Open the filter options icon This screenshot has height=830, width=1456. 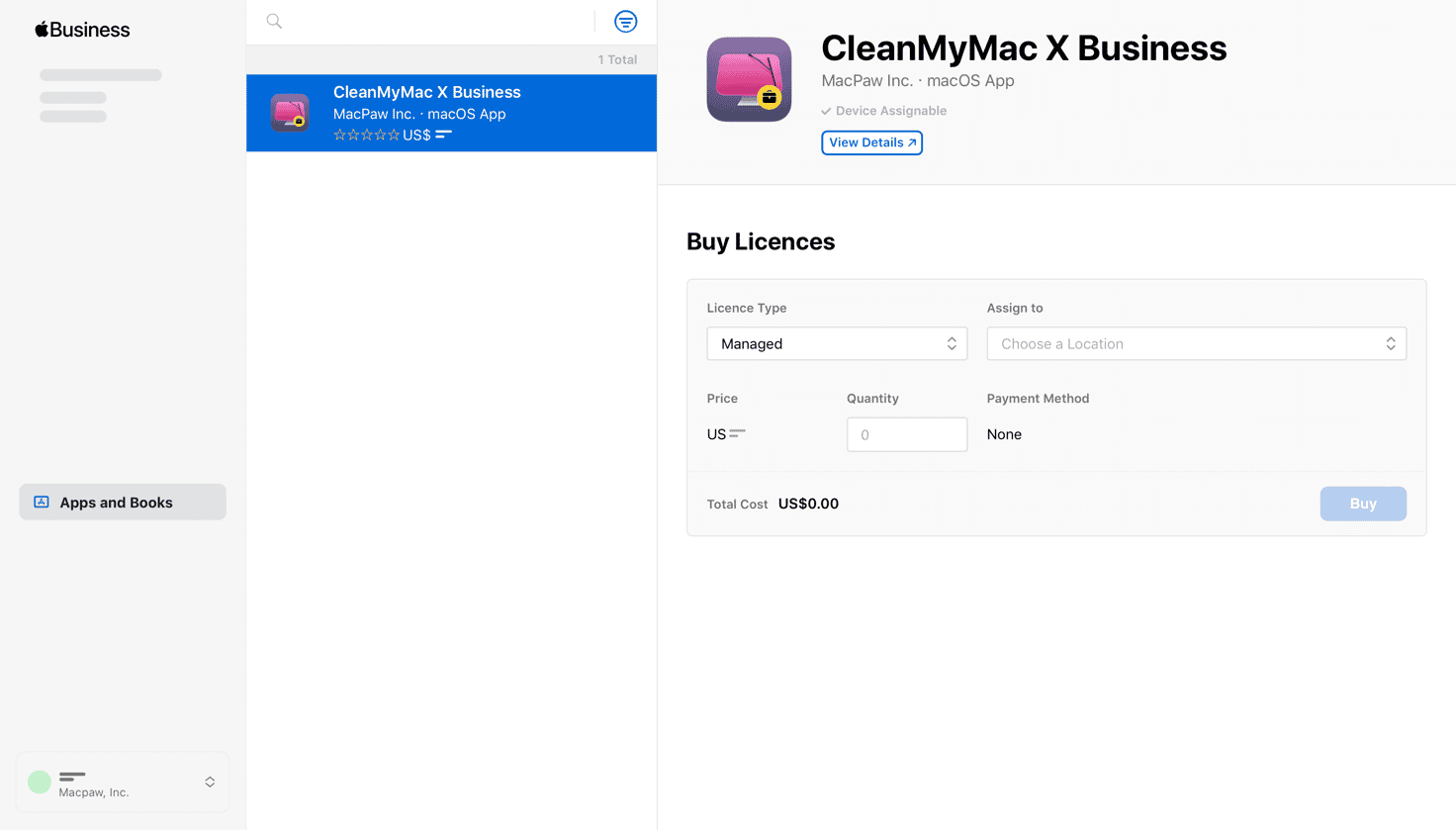coord(625,21)
